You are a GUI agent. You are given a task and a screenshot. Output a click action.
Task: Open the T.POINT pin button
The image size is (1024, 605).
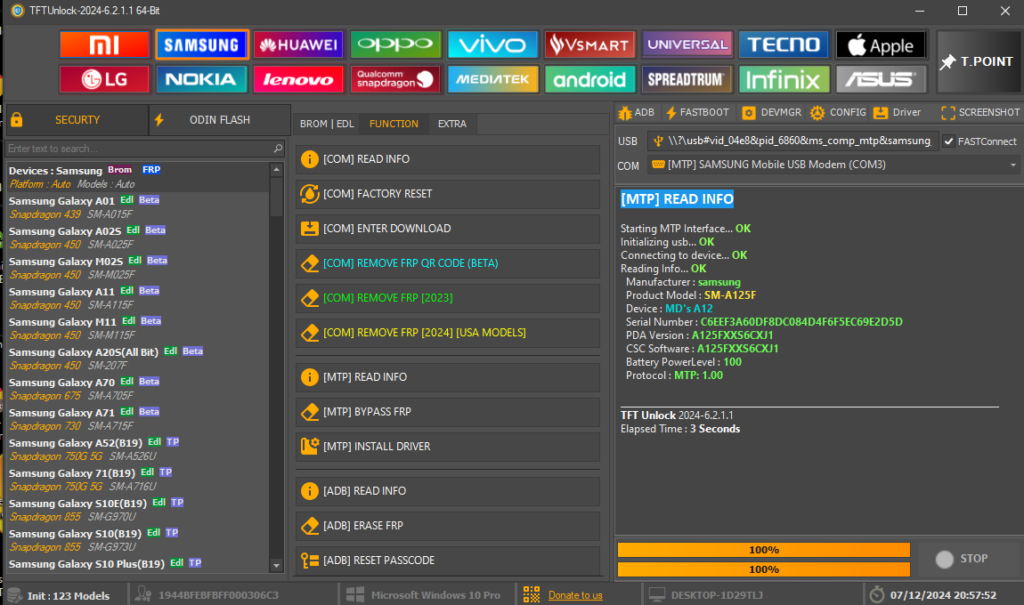(978, 61)
